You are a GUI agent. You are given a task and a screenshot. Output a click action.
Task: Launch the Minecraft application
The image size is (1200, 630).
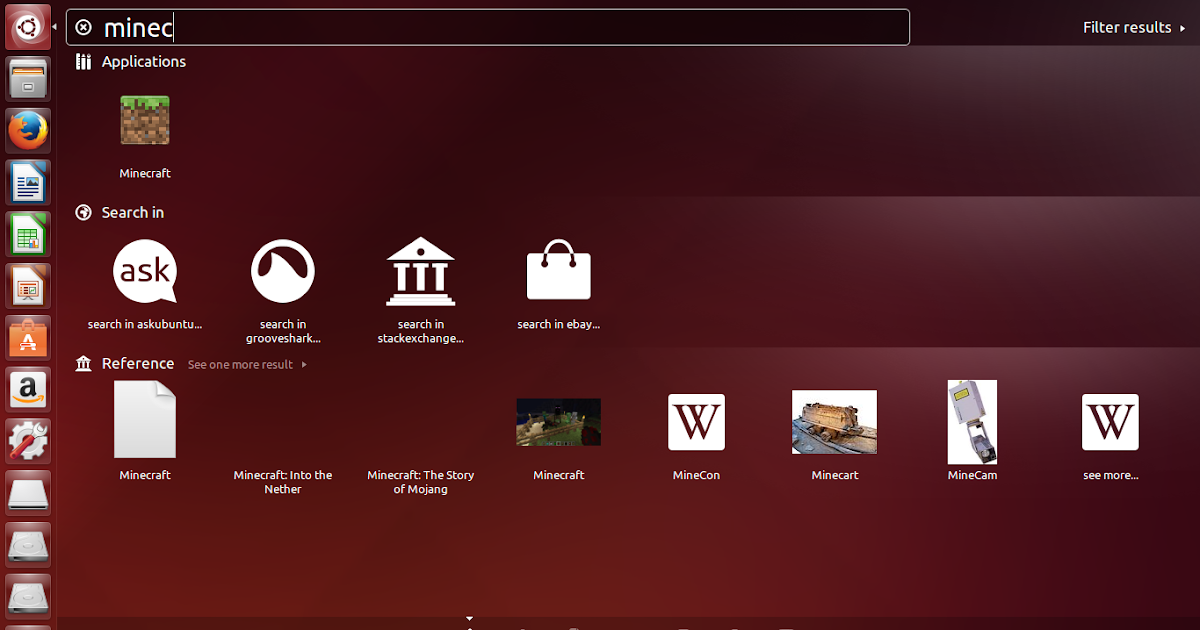tap(145, 121)
